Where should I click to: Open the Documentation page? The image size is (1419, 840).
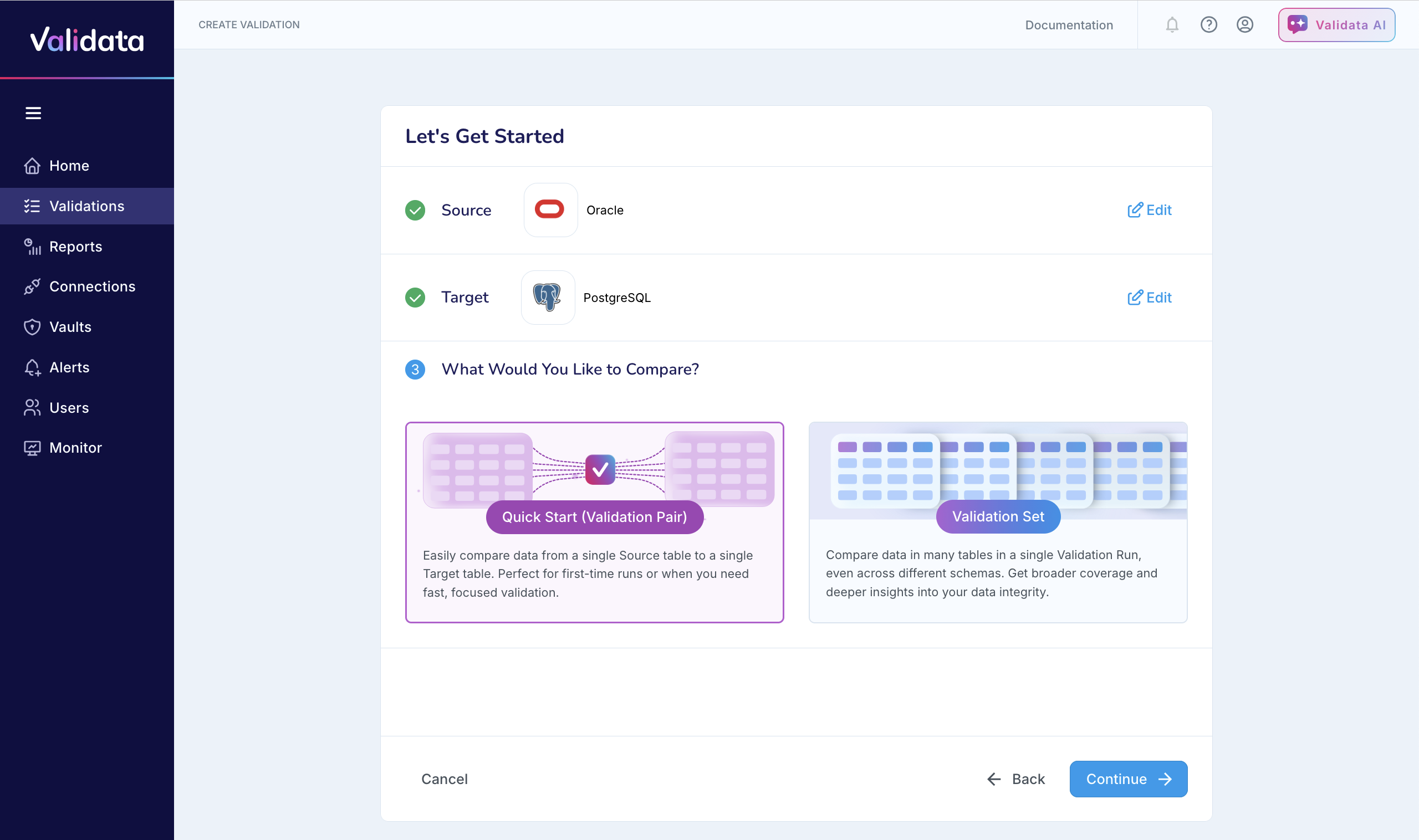tap(1068, 24)
